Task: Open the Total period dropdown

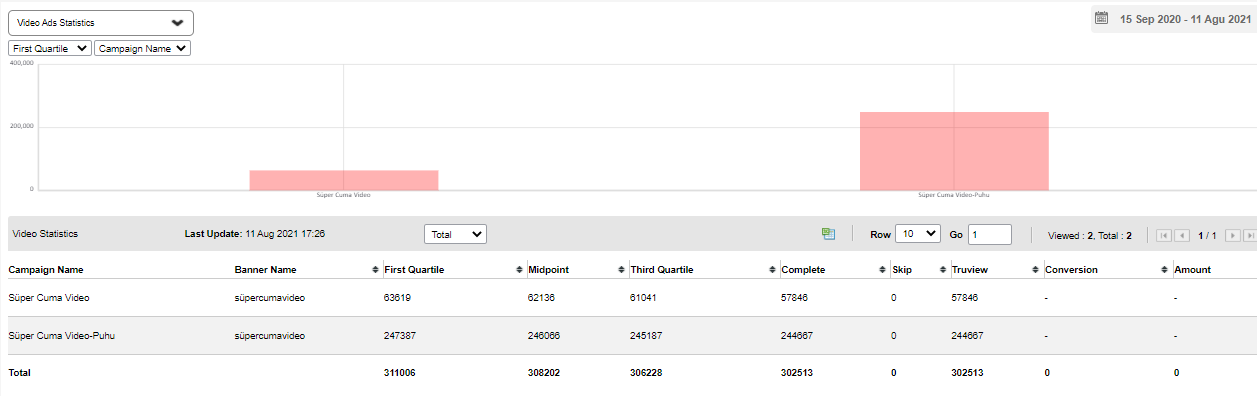Action: tap(456, 234)
